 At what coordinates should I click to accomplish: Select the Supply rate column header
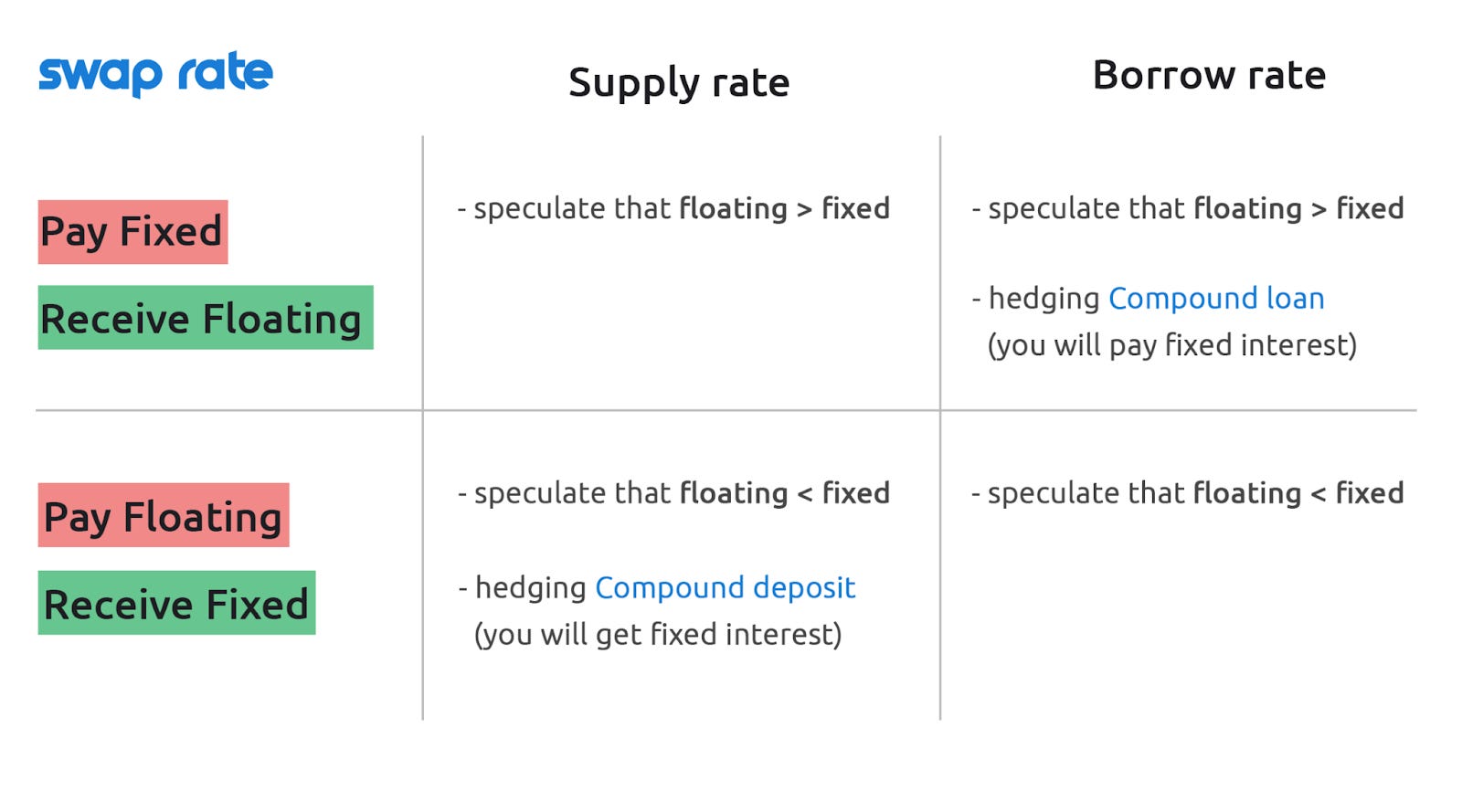(679, 83)
